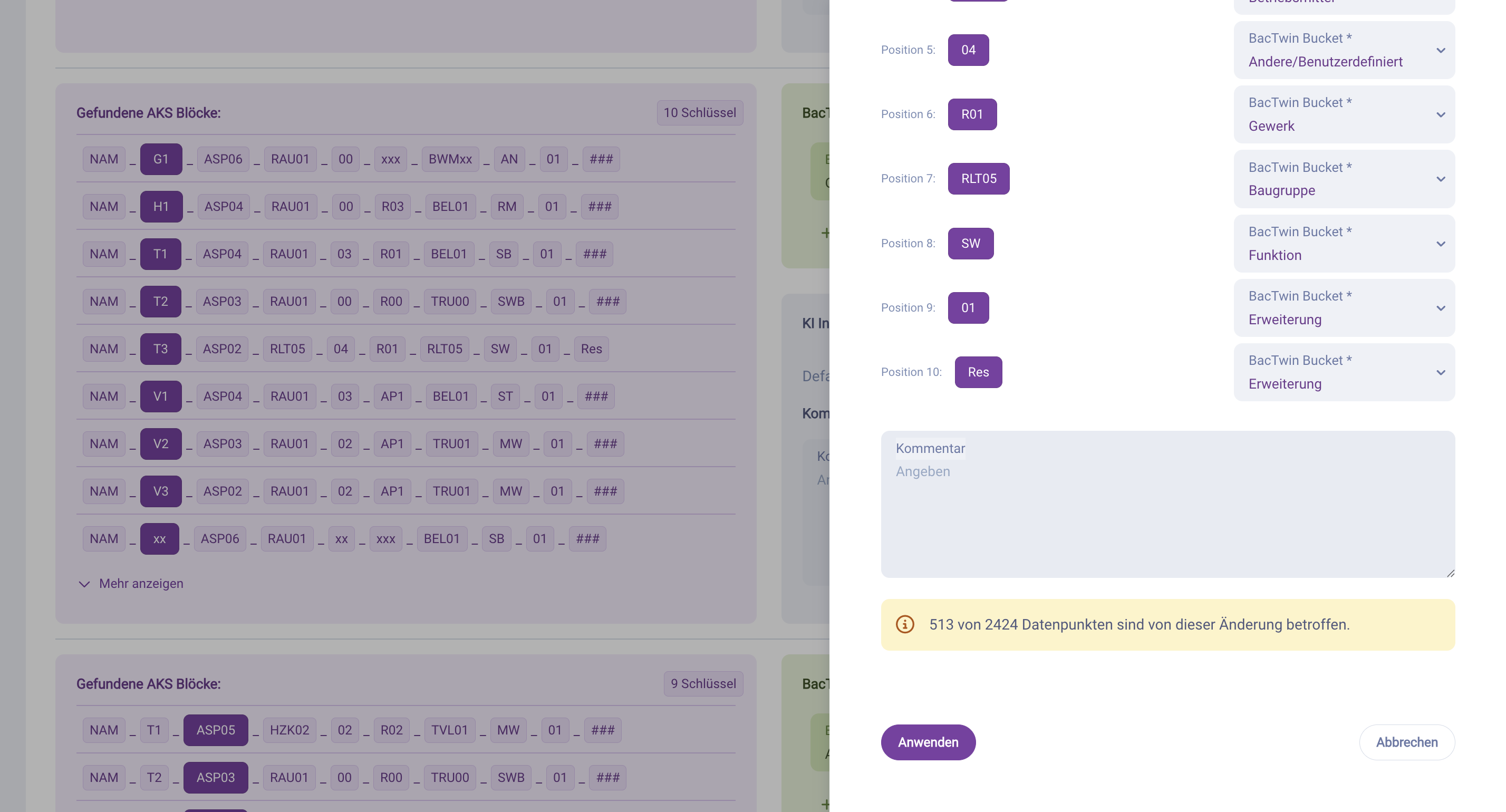Select the Res chip at Position 10
The image size is (1506, 812).
coord(978,372)
